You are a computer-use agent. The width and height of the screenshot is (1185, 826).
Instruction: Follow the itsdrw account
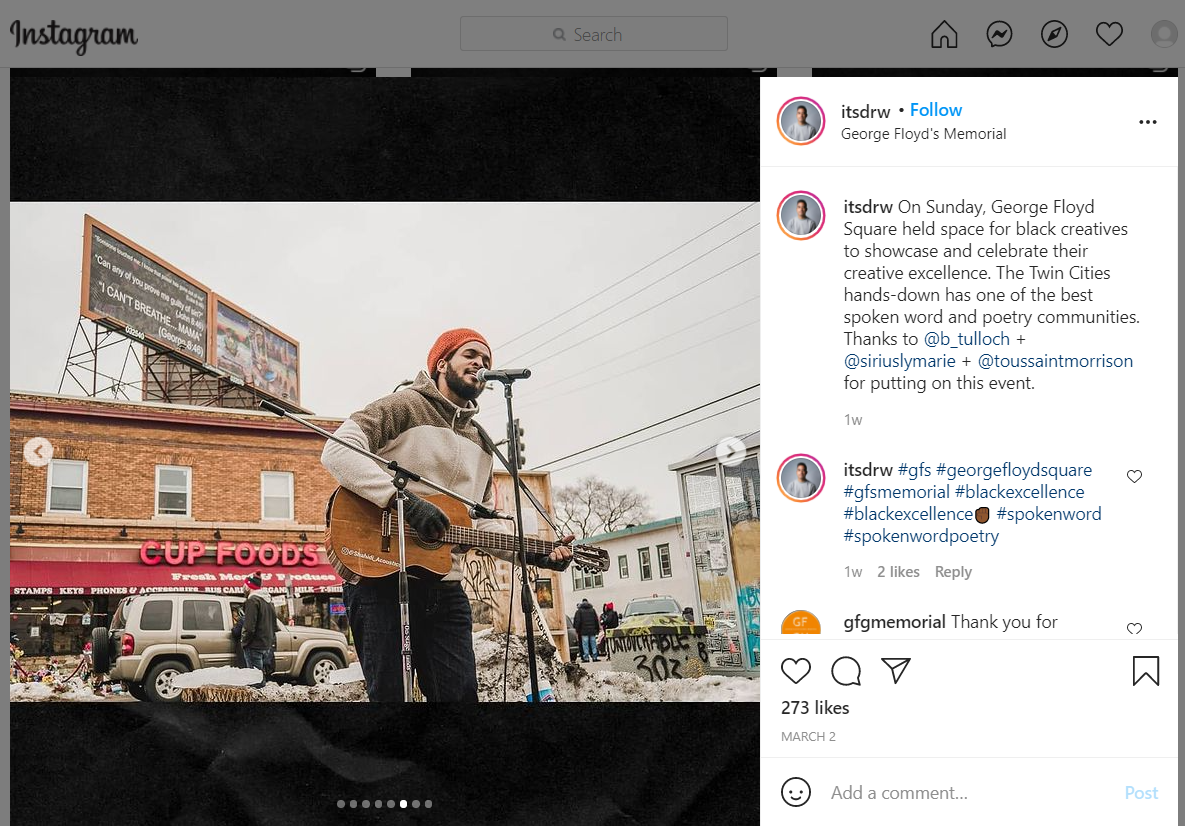pyautogui.click(x=936, y=110)
